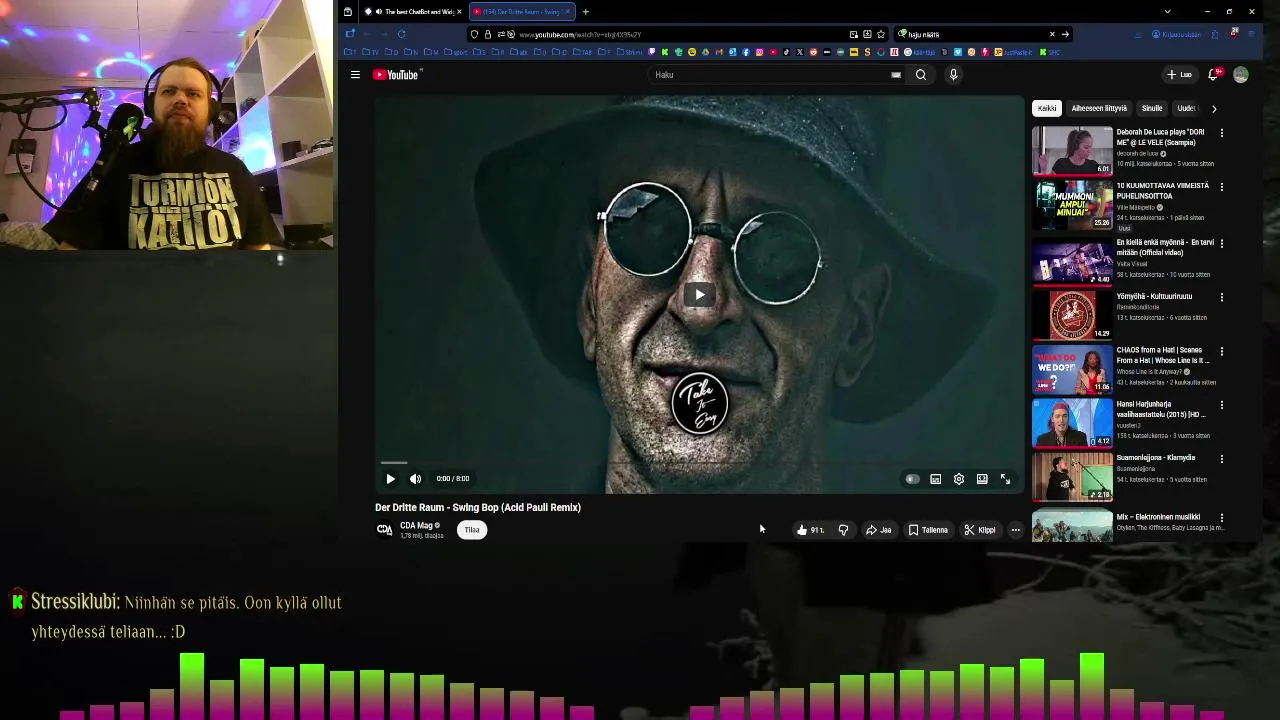Open the on-screen keyboard icon in search box

click(896, 74)
